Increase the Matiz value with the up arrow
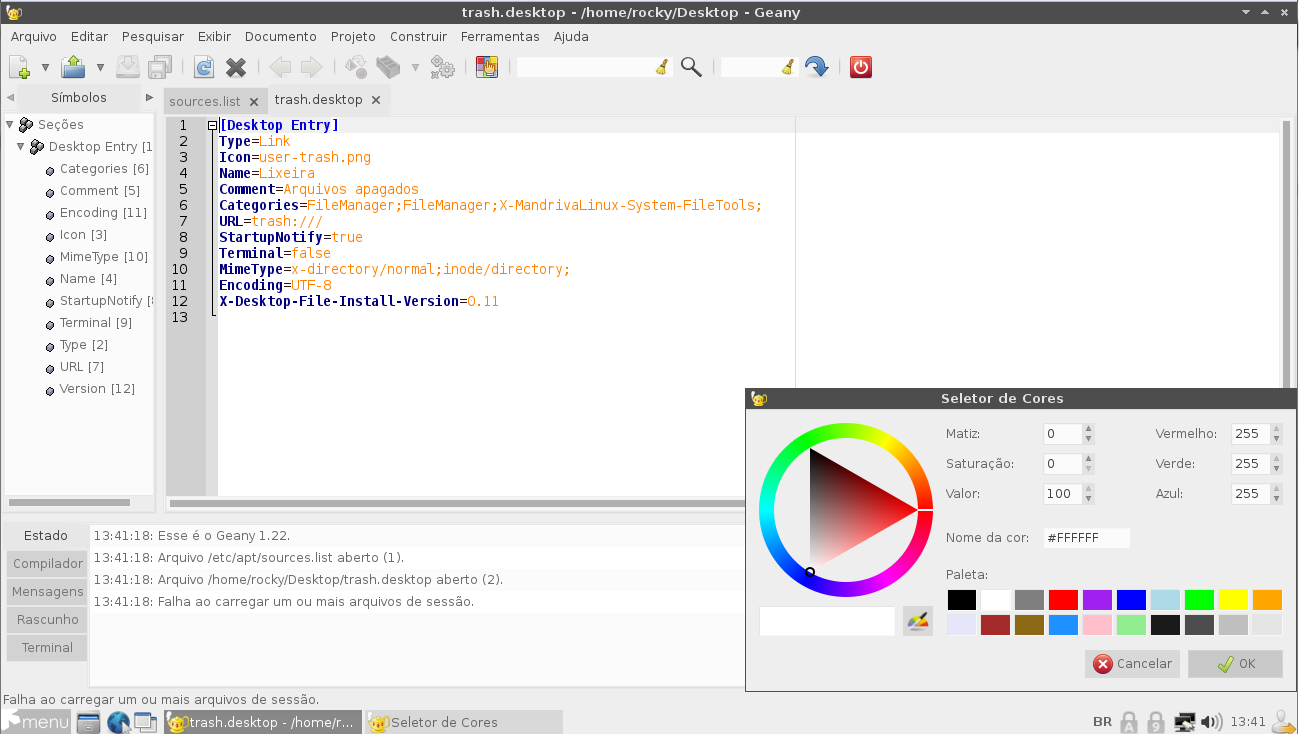This screenshot has height=734, width=1299. [1089, 429]
